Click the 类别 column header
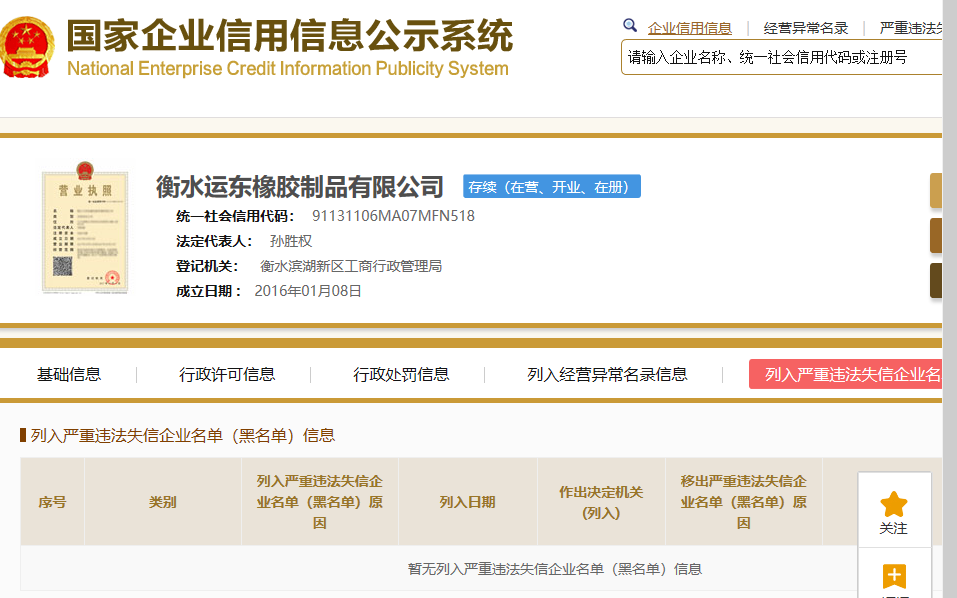This screenshot has height=598, width=957. coord(162,502)
